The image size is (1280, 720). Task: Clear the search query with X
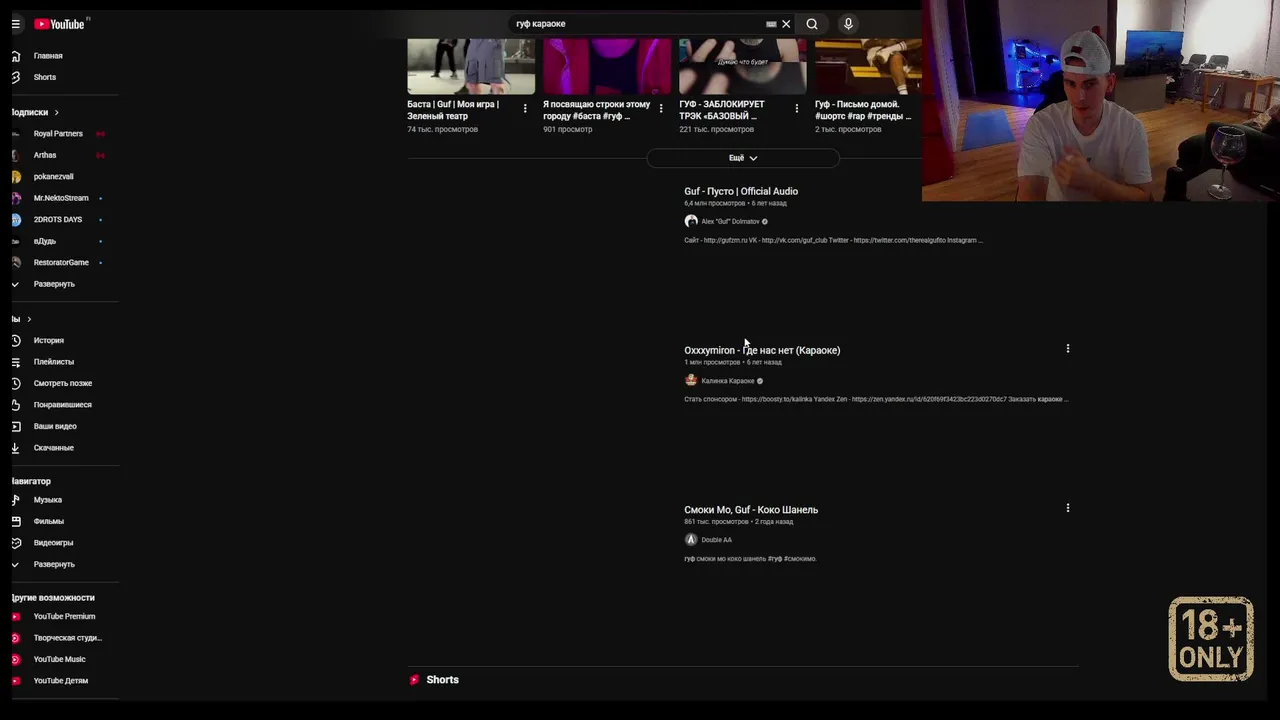786,24
